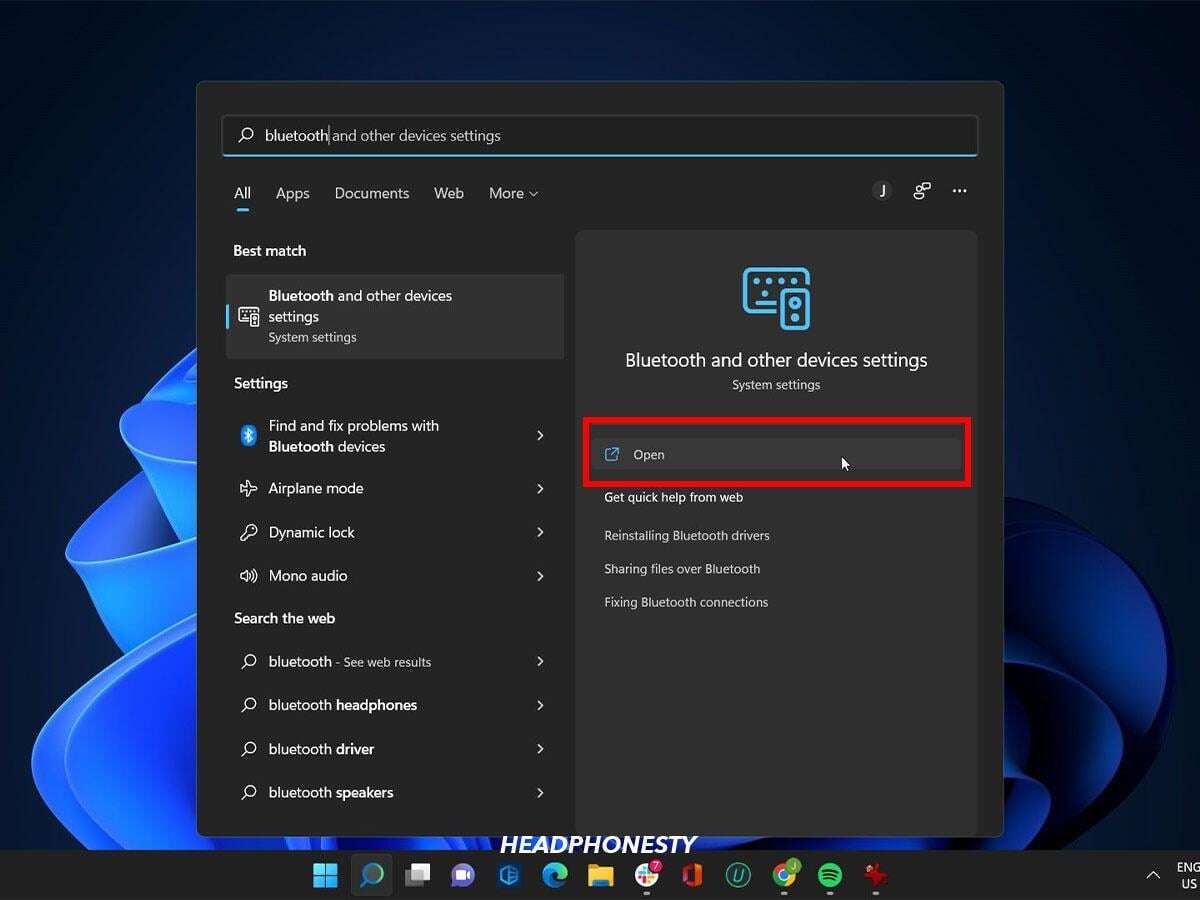Click the Windows Start button
This screenshot has height=900, width=1200.
click(325, 876)
